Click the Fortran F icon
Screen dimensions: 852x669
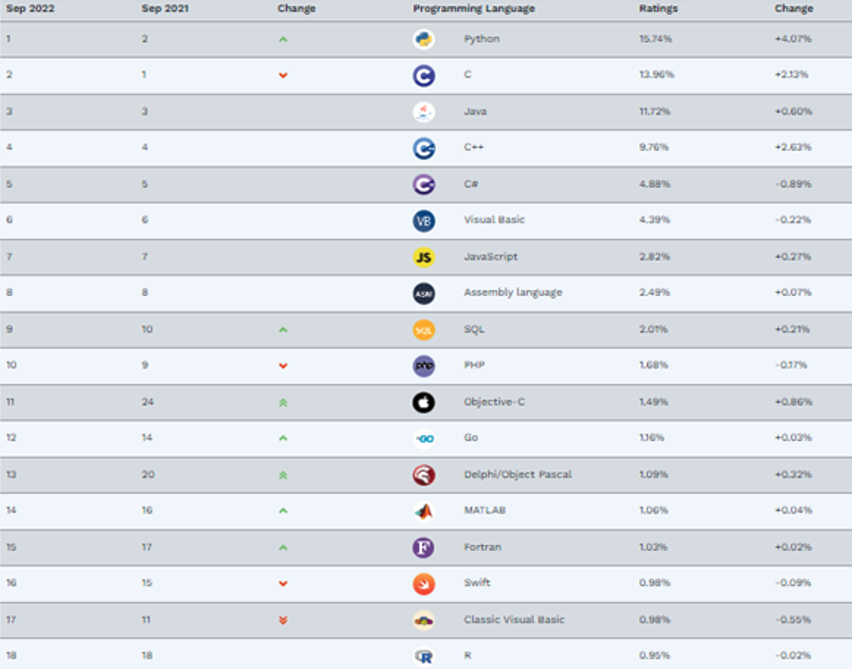point(423,547)
